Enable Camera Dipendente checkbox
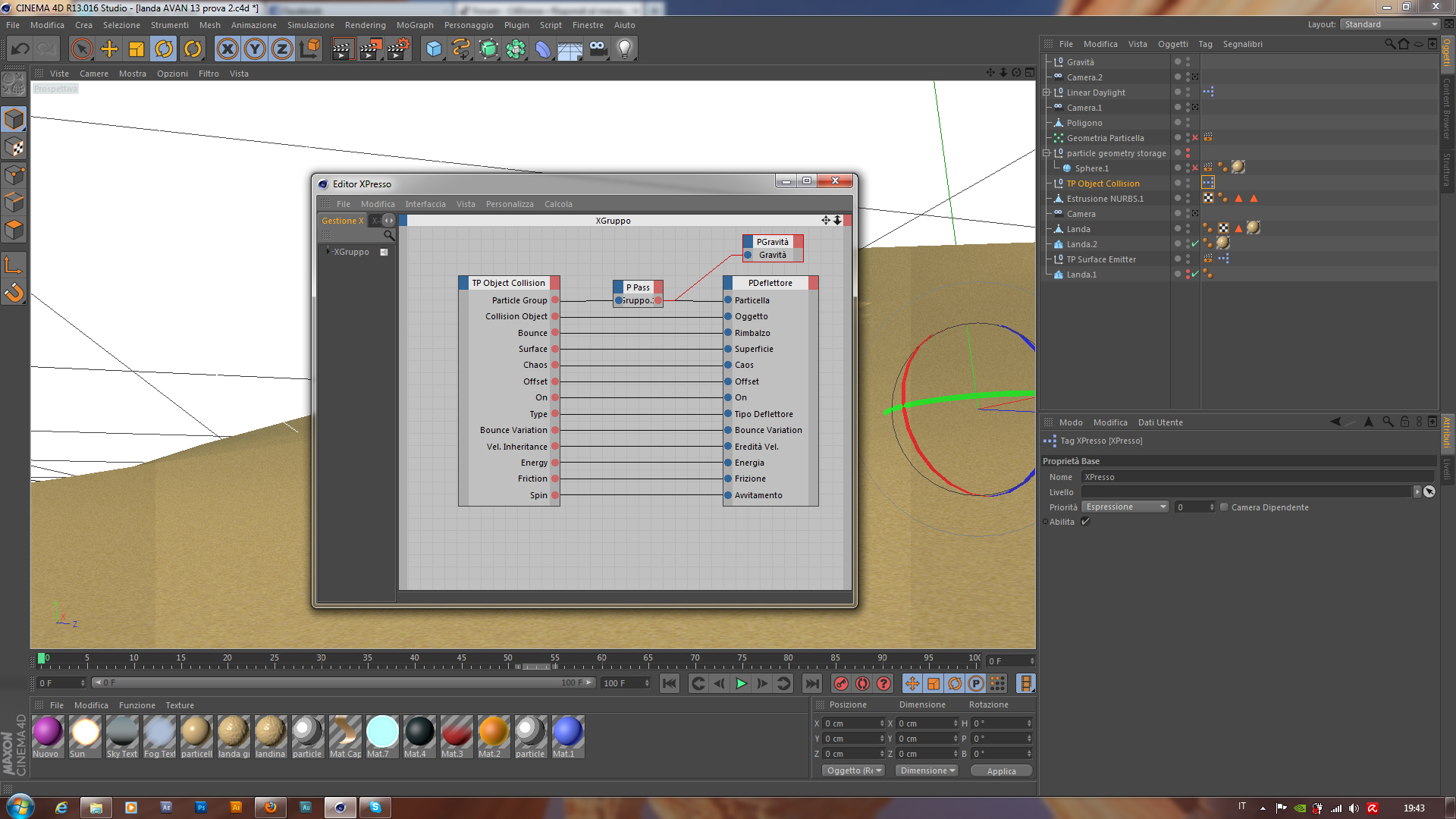This screenshot has width=1456, height=819. 1224,507
